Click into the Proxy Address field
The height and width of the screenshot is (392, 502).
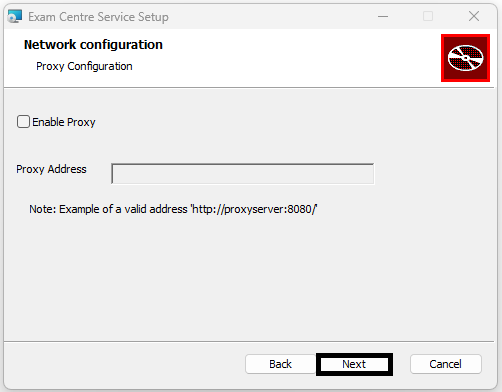pyautogui.click(x=243, y=173)
